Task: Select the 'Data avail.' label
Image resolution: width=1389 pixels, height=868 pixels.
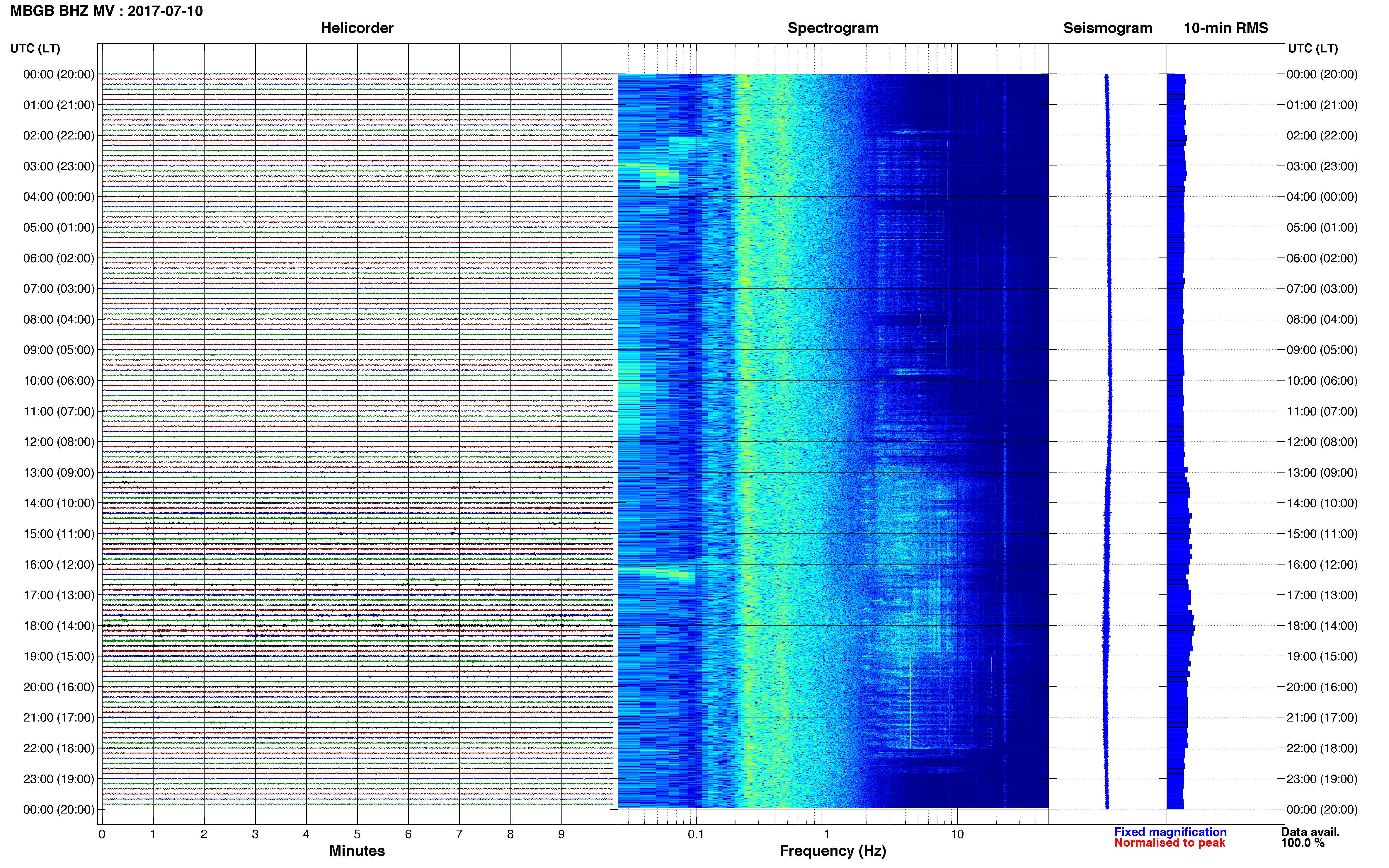Action: [1310, 832]
